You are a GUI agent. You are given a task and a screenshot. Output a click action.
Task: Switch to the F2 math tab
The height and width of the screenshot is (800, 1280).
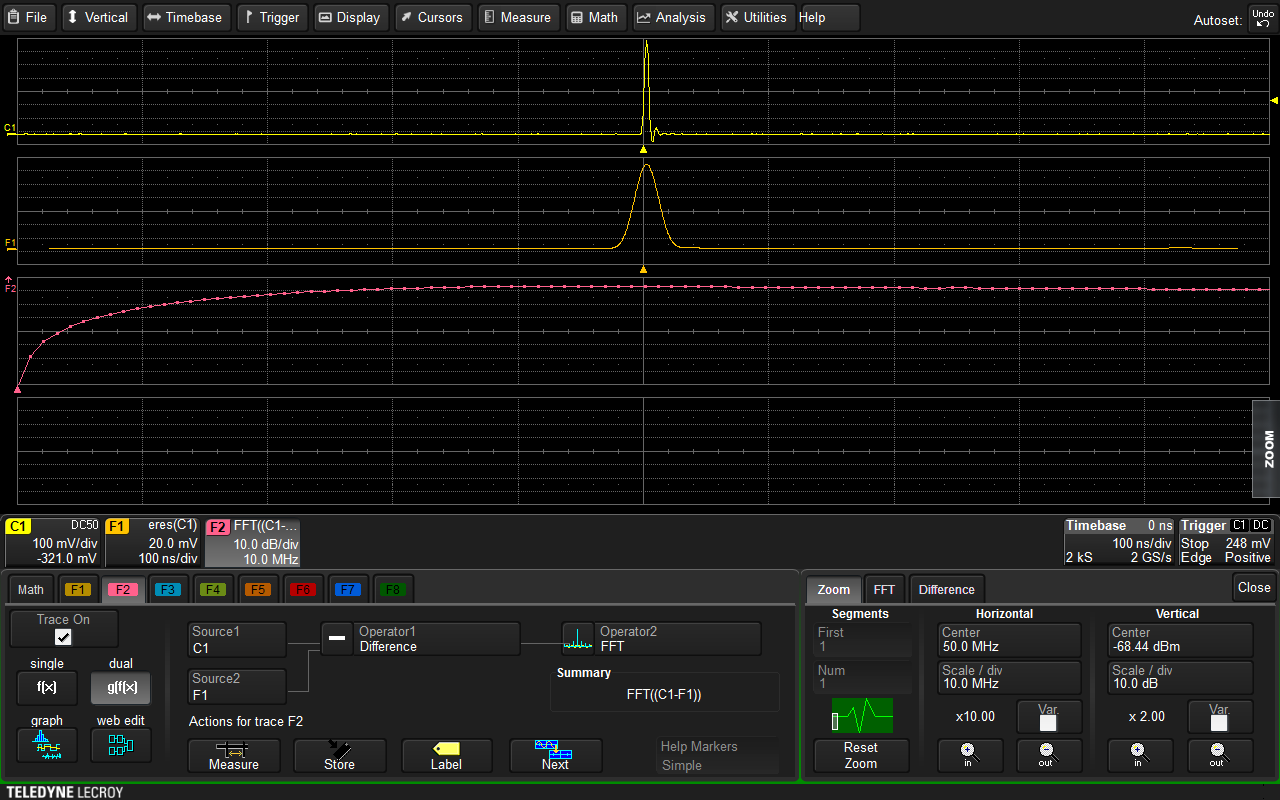122,589
